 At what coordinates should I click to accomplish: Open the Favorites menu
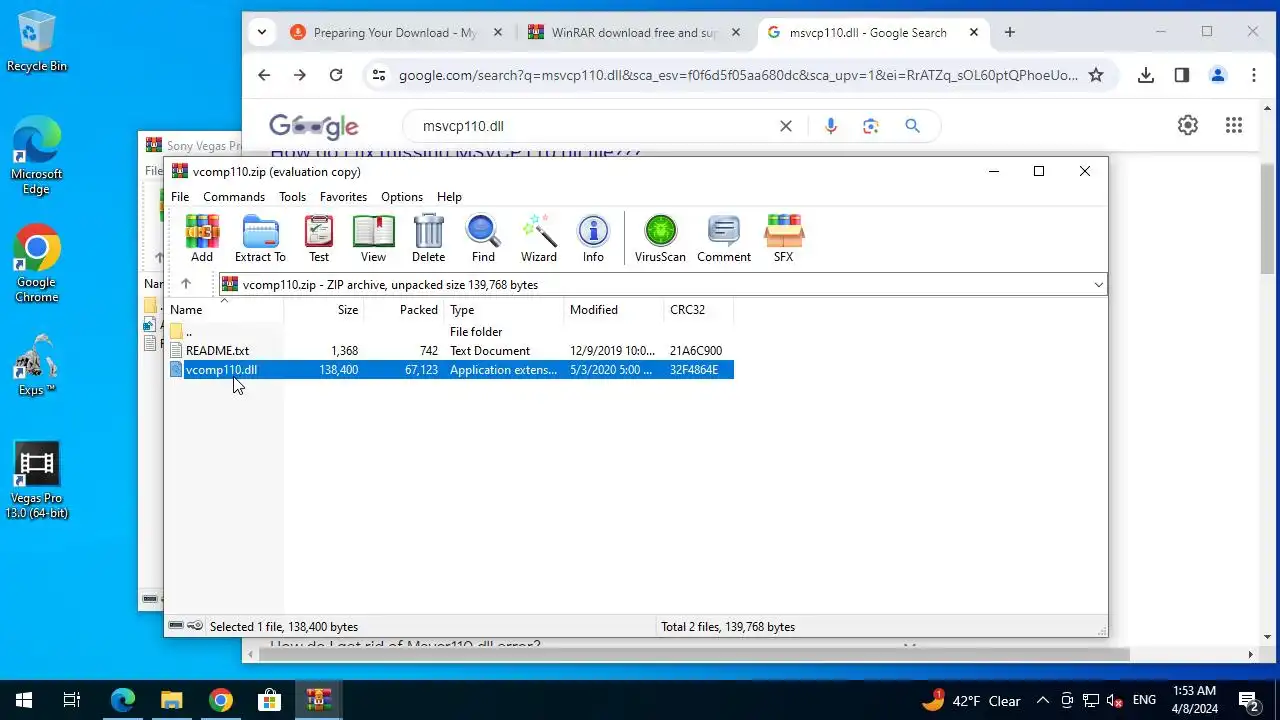343,197
